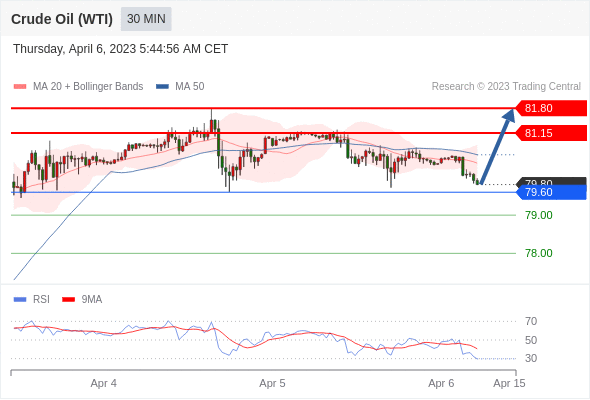Click the RSI 70 level label
Image resolution: width=590 pixels, height=400 pixels.
point(531,321)
